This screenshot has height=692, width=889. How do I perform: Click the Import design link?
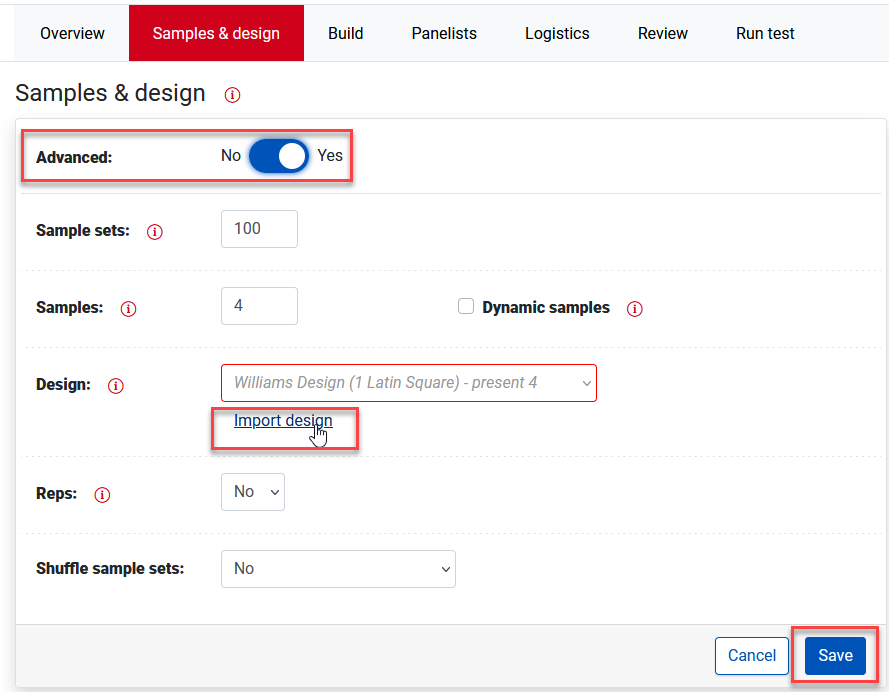(283, 421)
